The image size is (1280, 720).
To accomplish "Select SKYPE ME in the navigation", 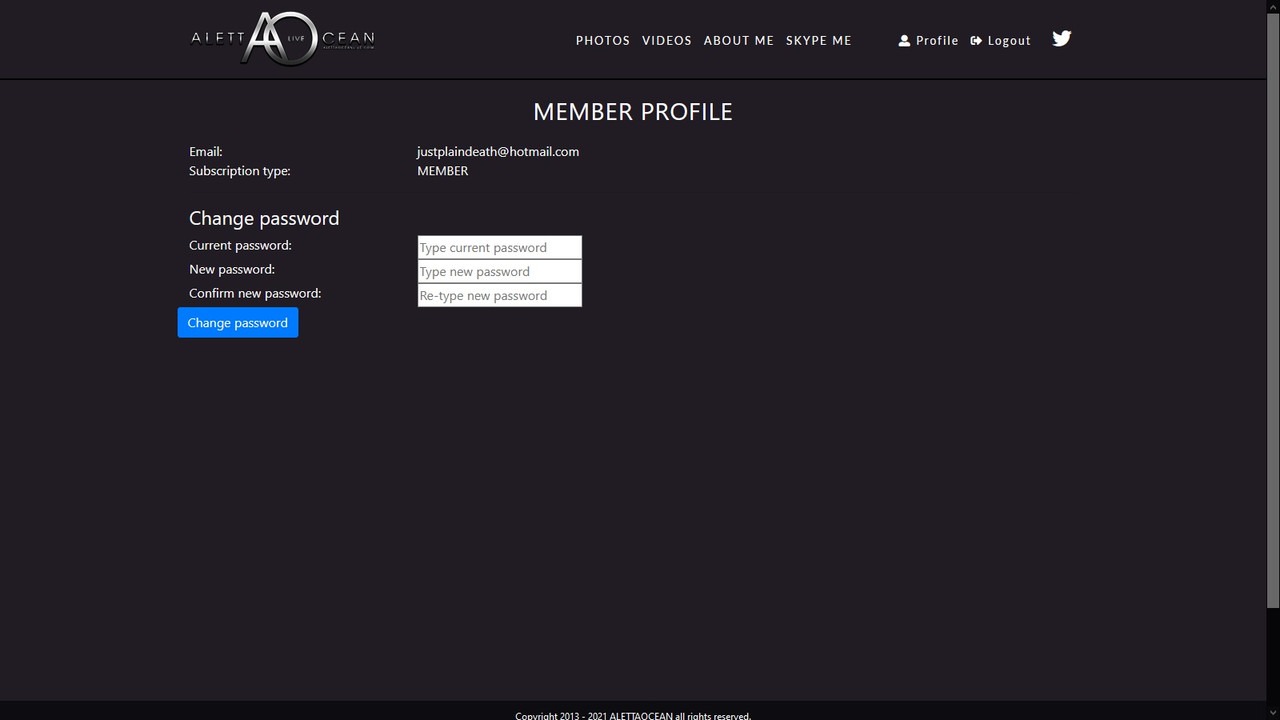I will coord(818,41).
